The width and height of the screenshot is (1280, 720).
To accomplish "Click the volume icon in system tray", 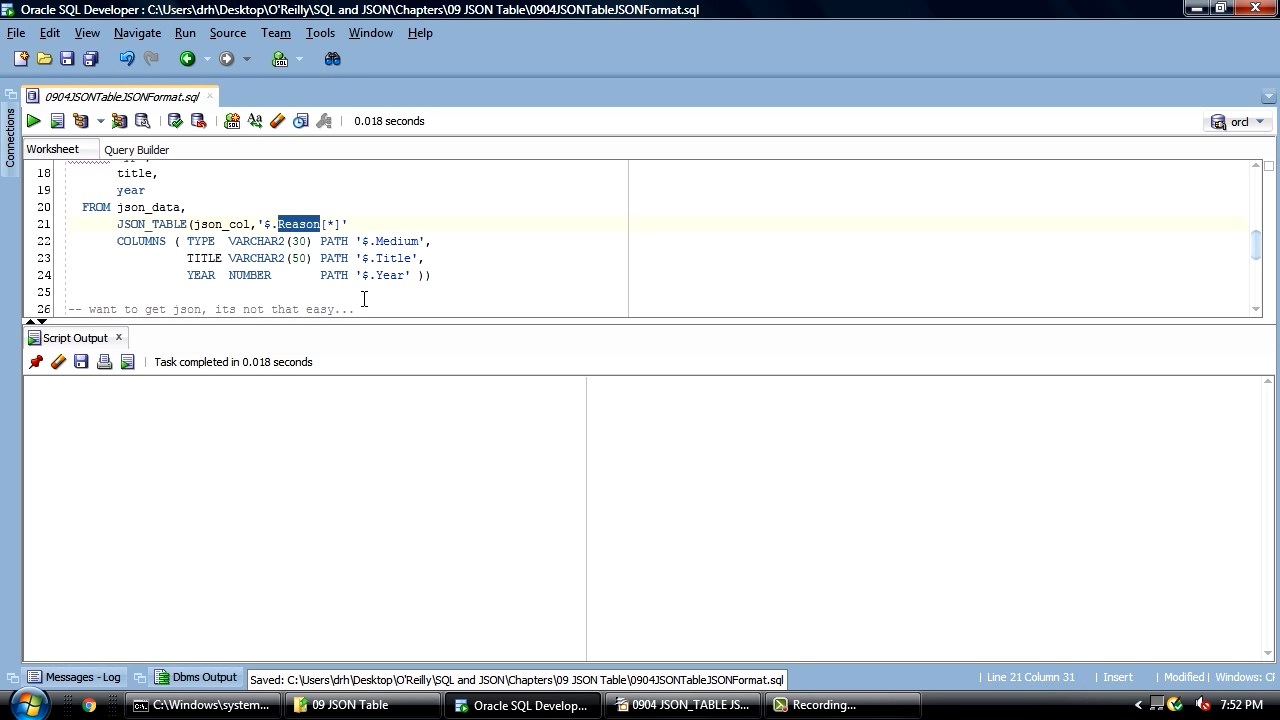I will (x=1202, y=705).
